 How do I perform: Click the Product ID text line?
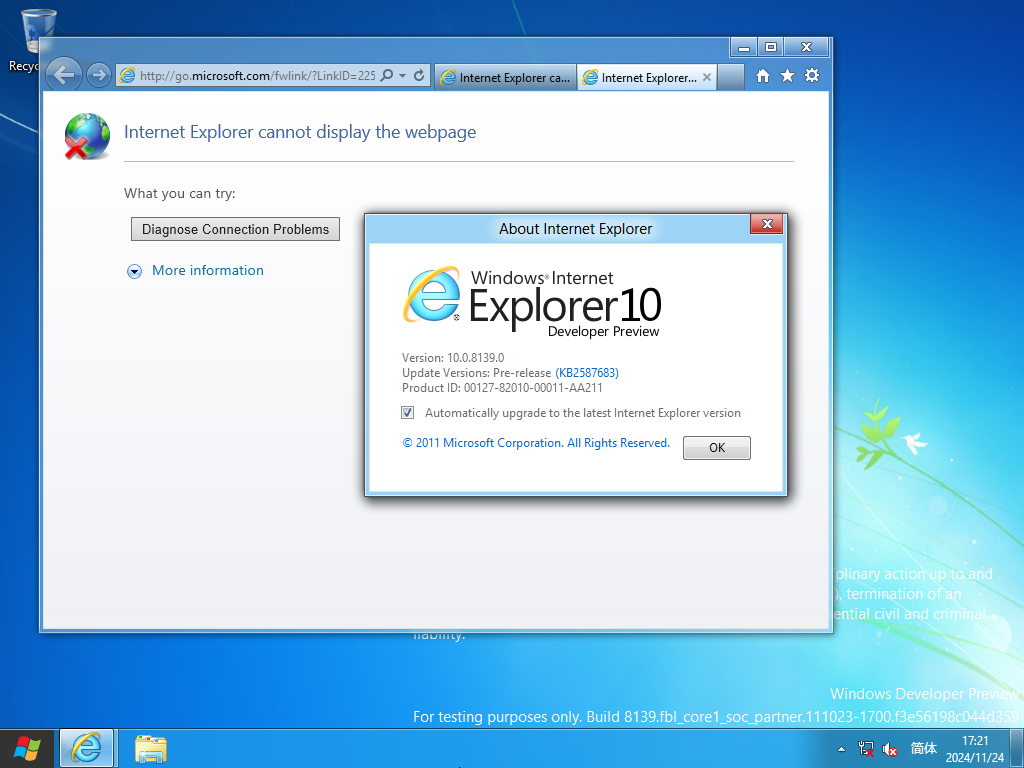[x=502, y=388]
